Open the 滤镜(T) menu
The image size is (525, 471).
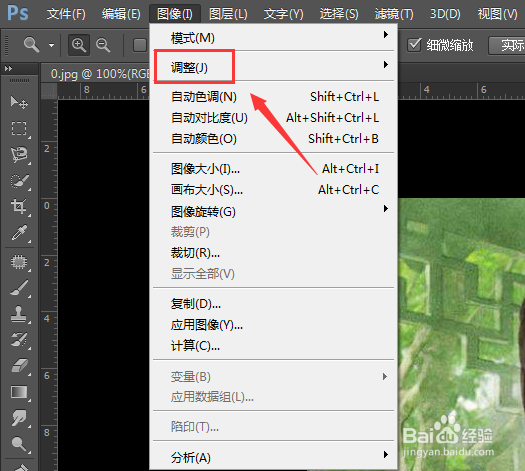pos(394,14)
